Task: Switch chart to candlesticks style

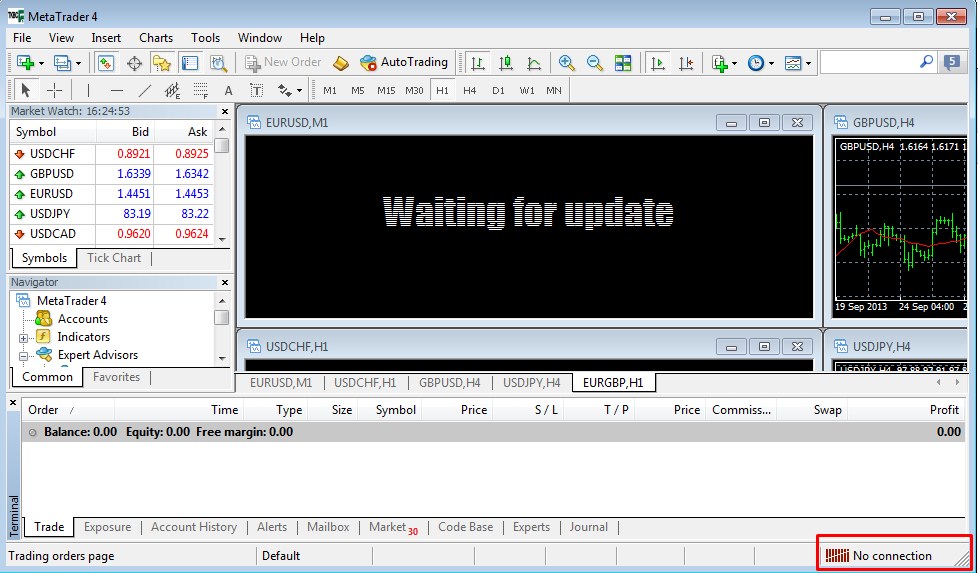Action: (506, 62)
